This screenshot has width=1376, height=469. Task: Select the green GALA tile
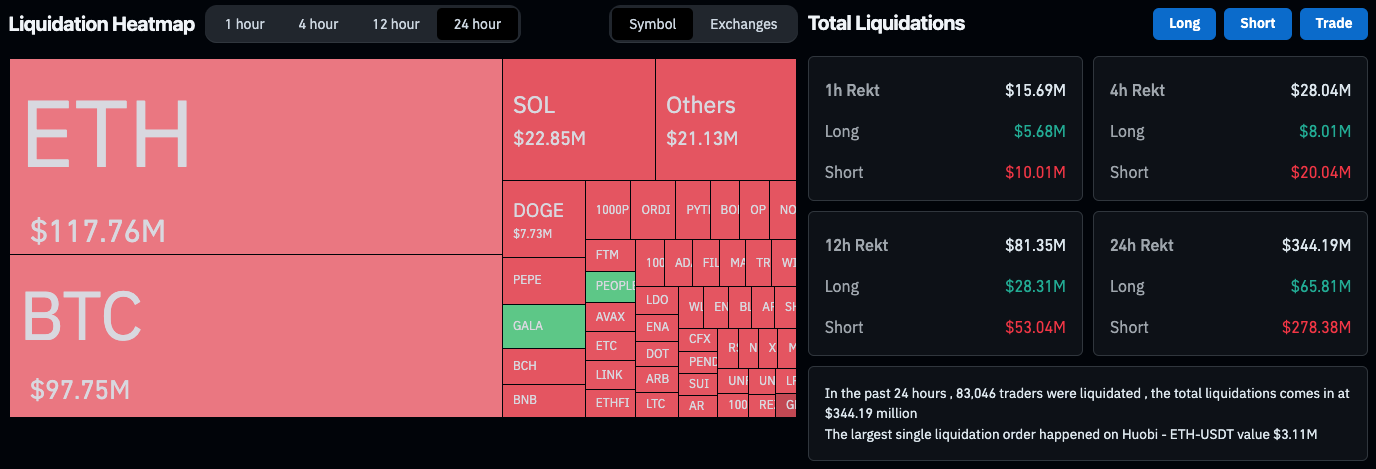(544, 327)
